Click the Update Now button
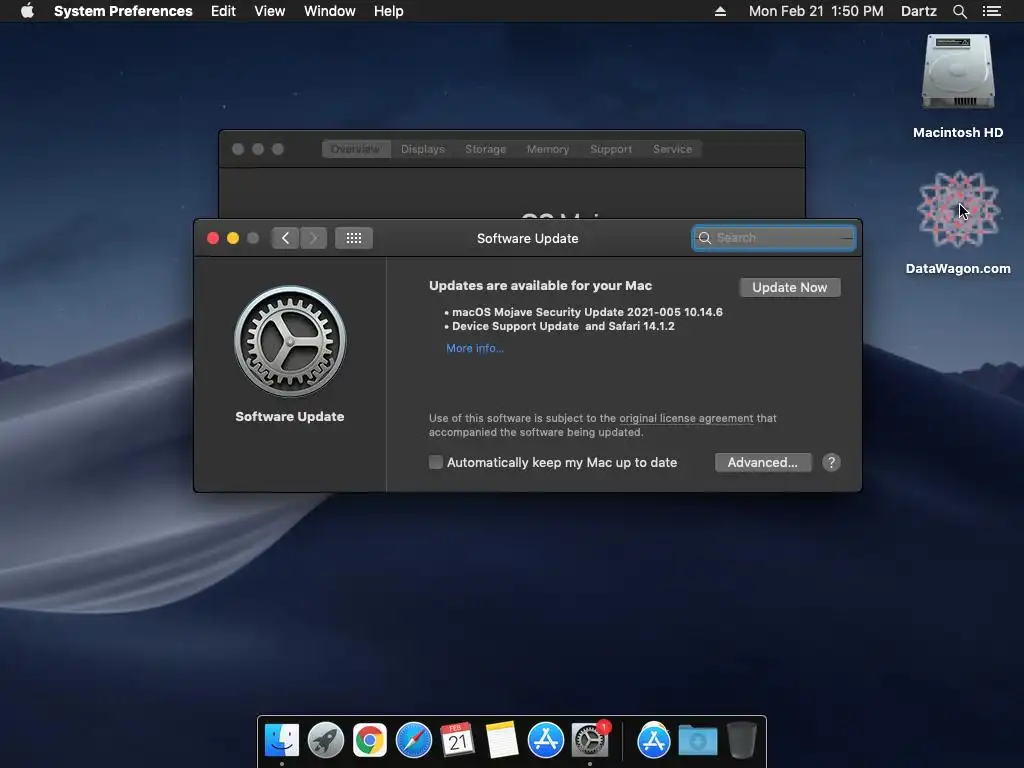1024x768 pixels. (x=790, y=287)
